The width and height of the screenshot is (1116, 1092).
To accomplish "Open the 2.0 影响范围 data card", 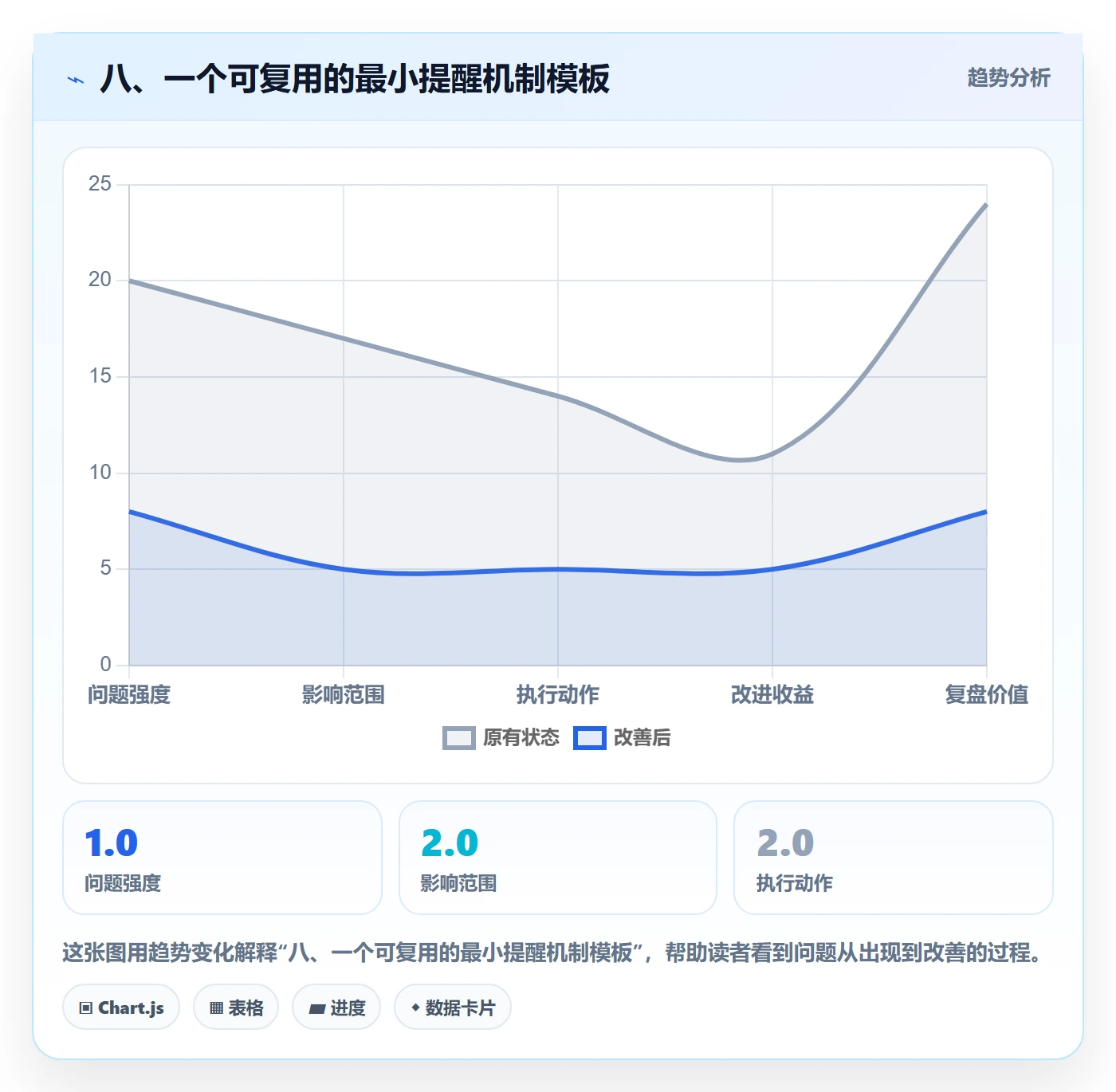I will click(558, 858).
